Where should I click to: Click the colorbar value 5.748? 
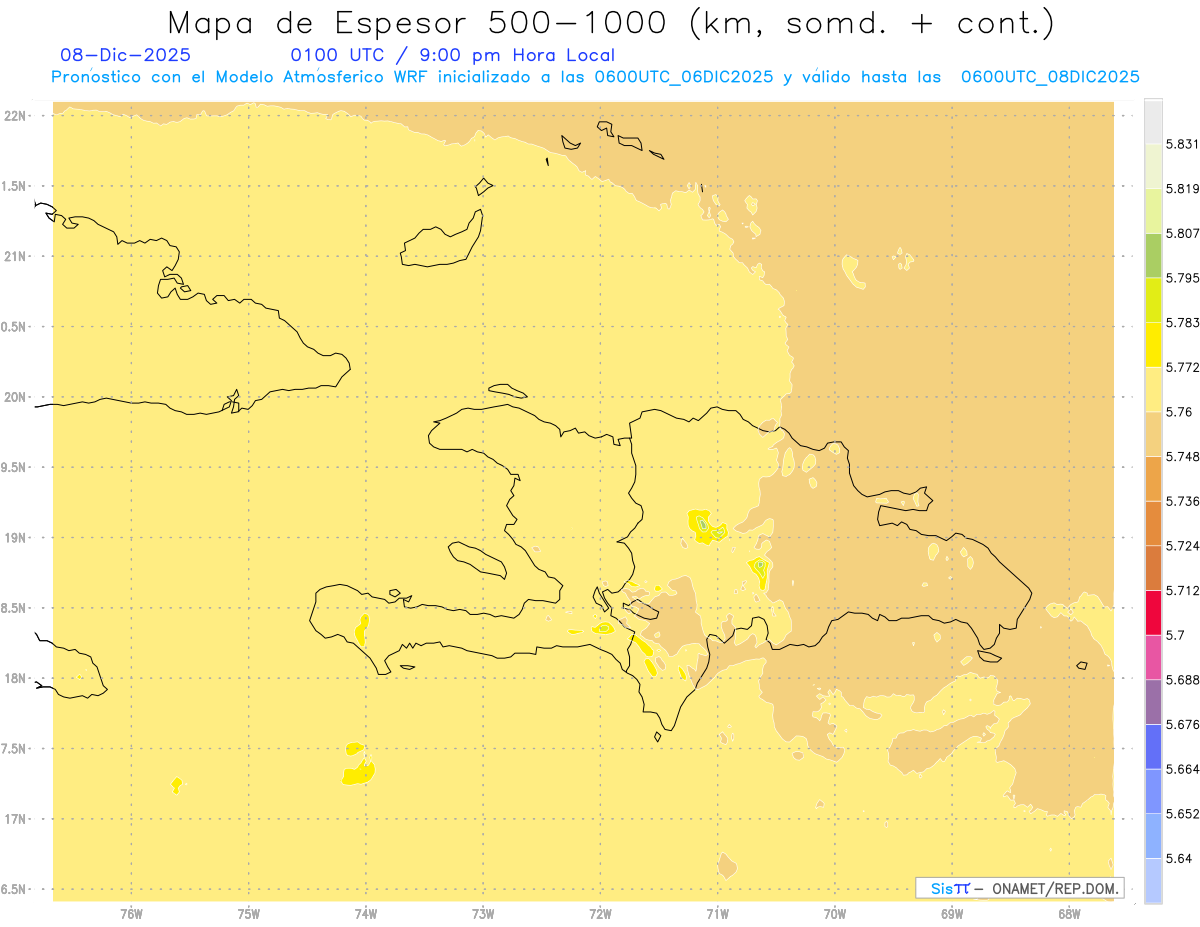click(x=1182, y=456)
